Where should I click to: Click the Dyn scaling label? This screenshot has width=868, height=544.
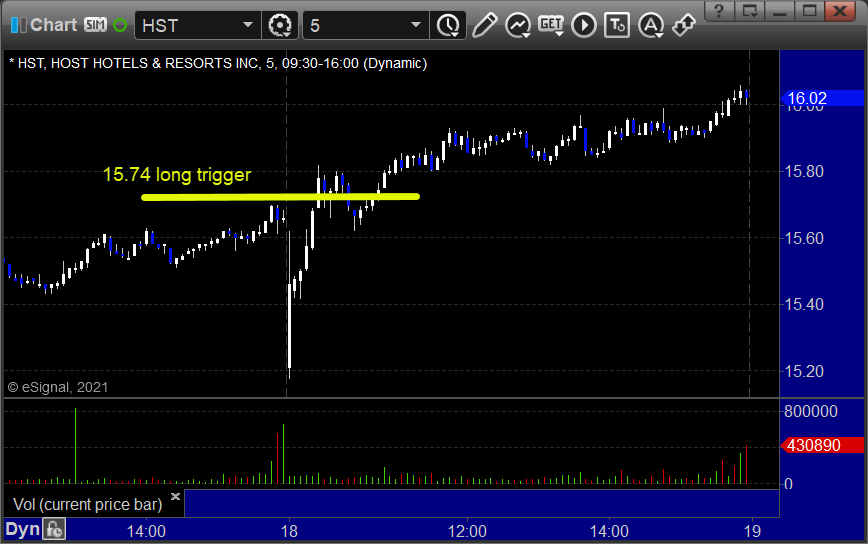23,530
